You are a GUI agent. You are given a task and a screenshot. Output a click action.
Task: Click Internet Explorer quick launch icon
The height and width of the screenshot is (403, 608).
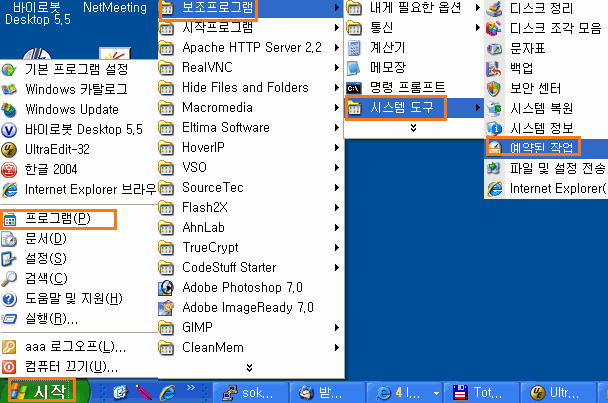(168, 393)
